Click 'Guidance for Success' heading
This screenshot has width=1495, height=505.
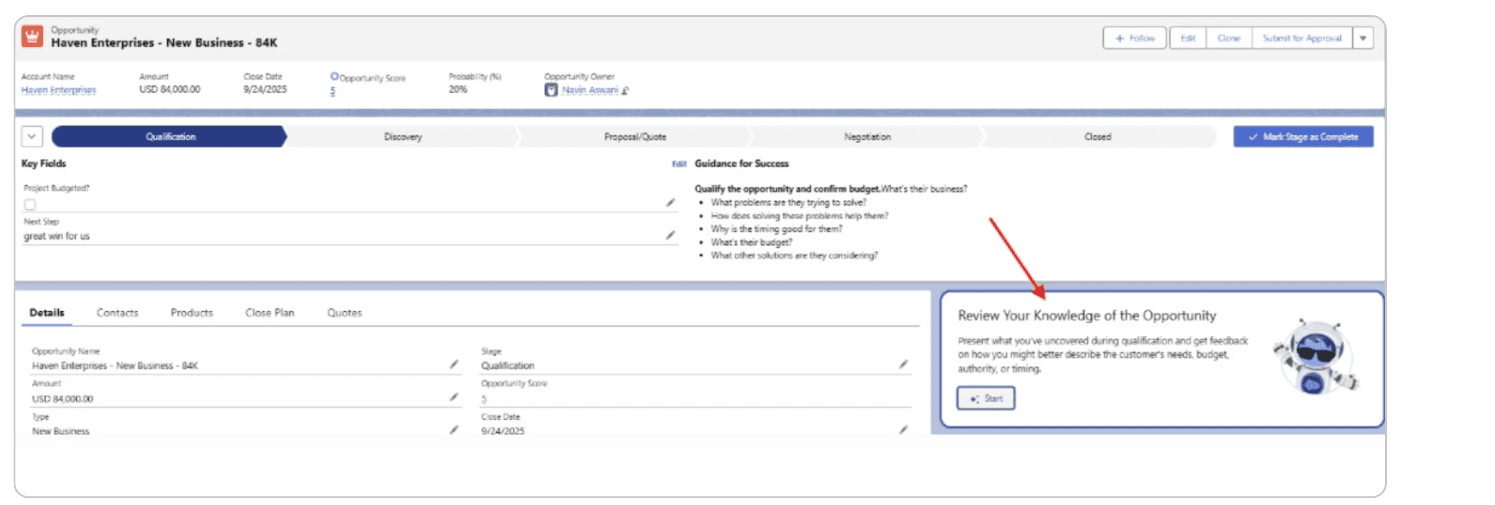pos(742,164)
